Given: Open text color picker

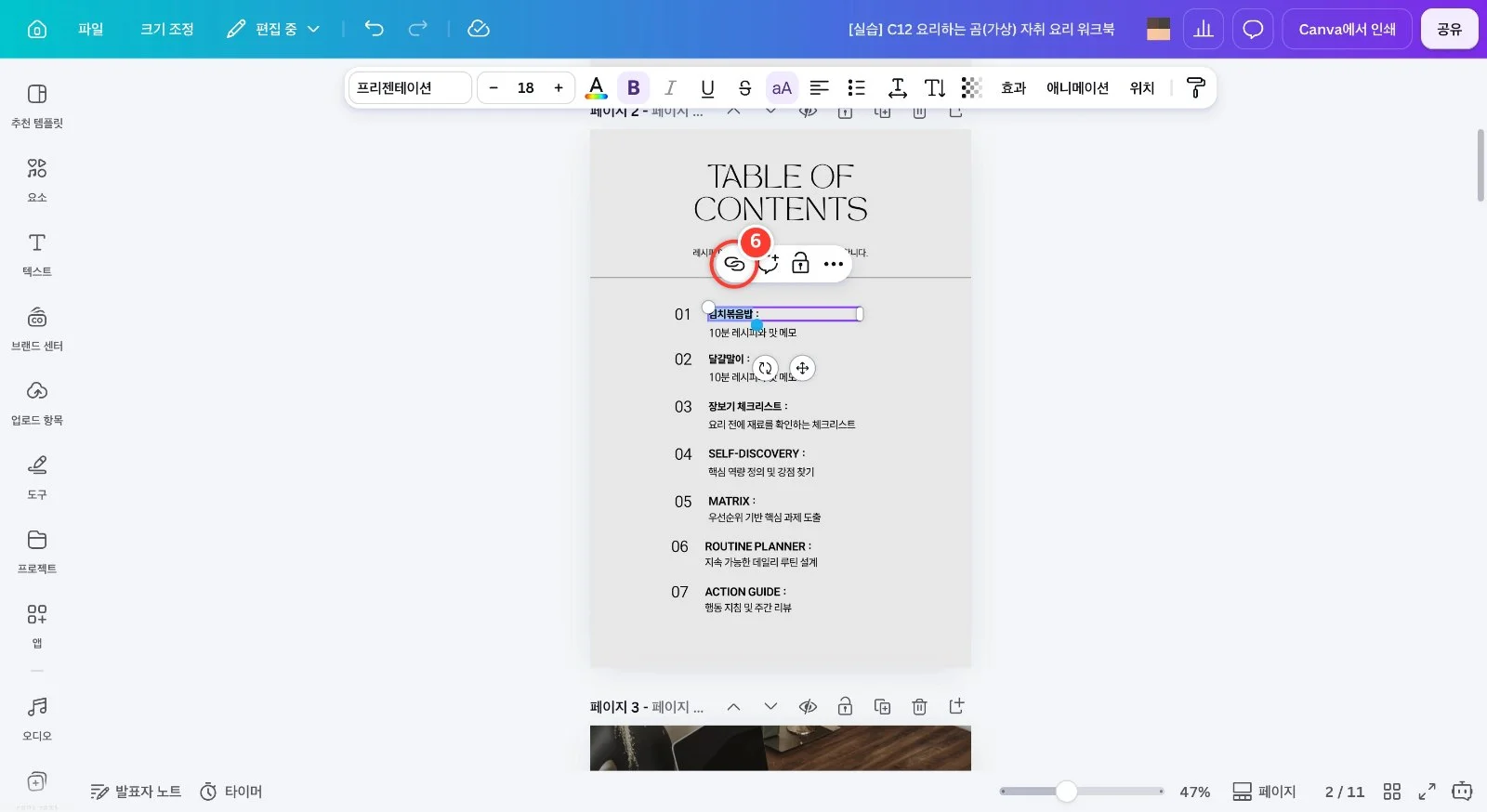Looking at the screenshot, I should click(597, 88).
